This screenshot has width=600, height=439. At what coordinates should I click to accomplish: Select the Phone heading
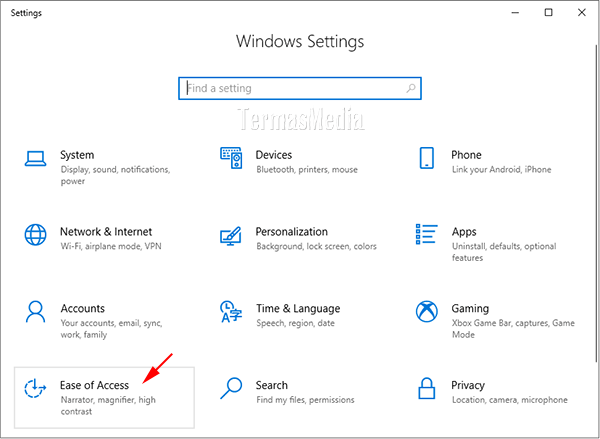click(x=466, y=155)
